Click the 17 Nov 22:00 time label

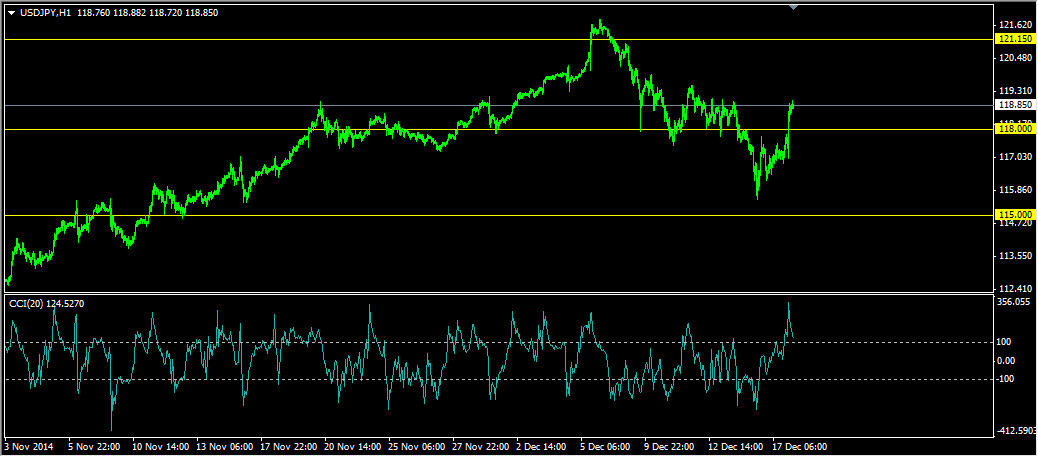[x=289, y=446]
